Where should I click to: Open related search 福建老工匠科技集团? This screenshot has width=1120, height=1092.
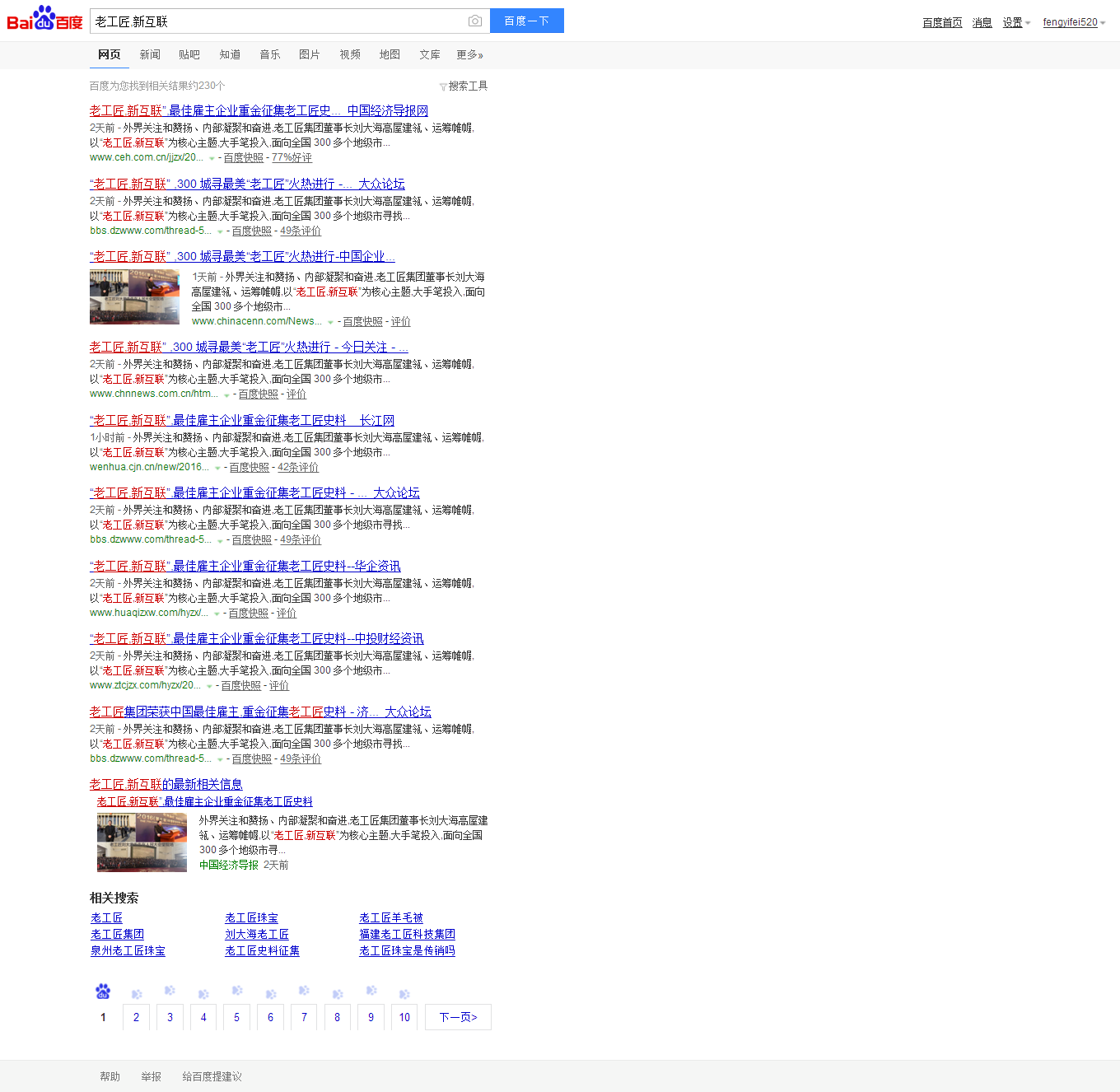[407, 934]
